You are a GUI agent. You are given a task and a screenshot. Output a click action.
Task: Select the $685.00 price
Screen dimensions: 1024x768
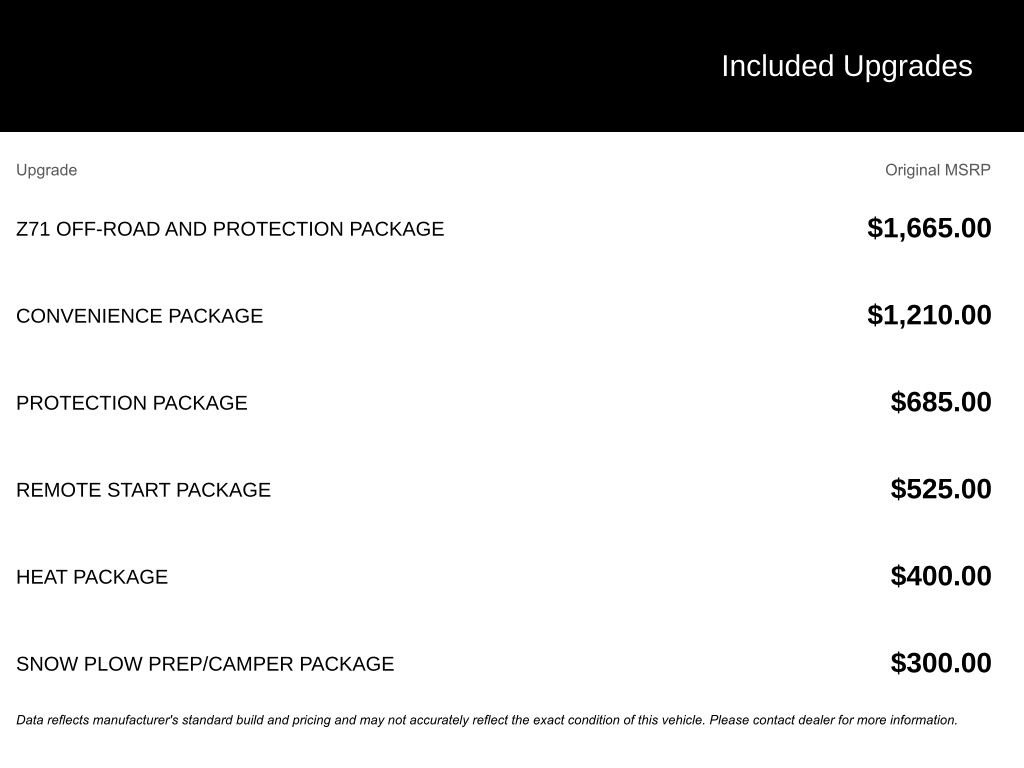coord(941,402)
